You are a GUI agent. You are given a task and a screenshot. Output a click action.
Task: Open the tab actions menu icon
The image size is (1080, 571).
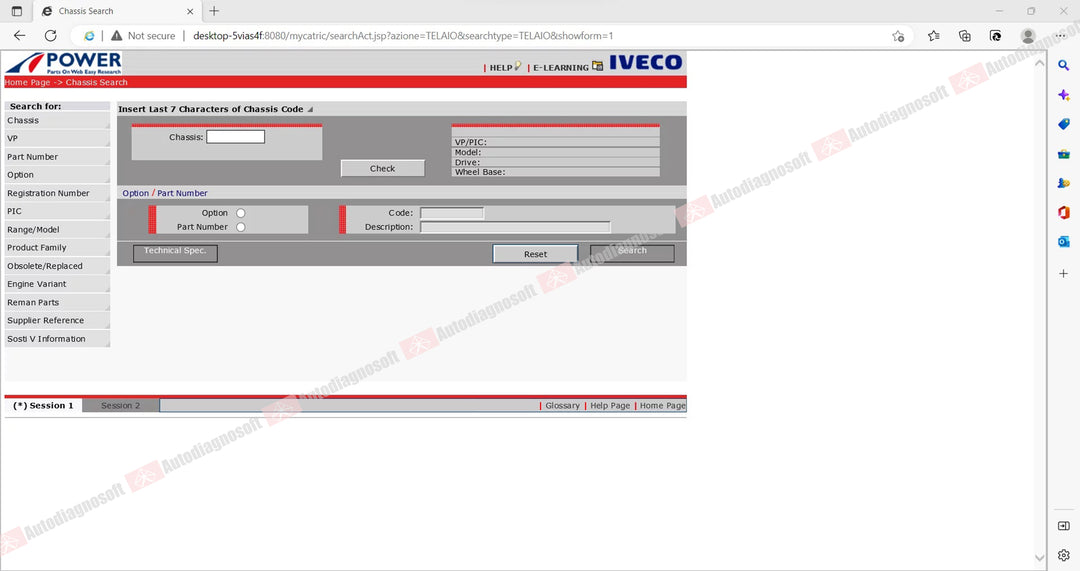17,11
